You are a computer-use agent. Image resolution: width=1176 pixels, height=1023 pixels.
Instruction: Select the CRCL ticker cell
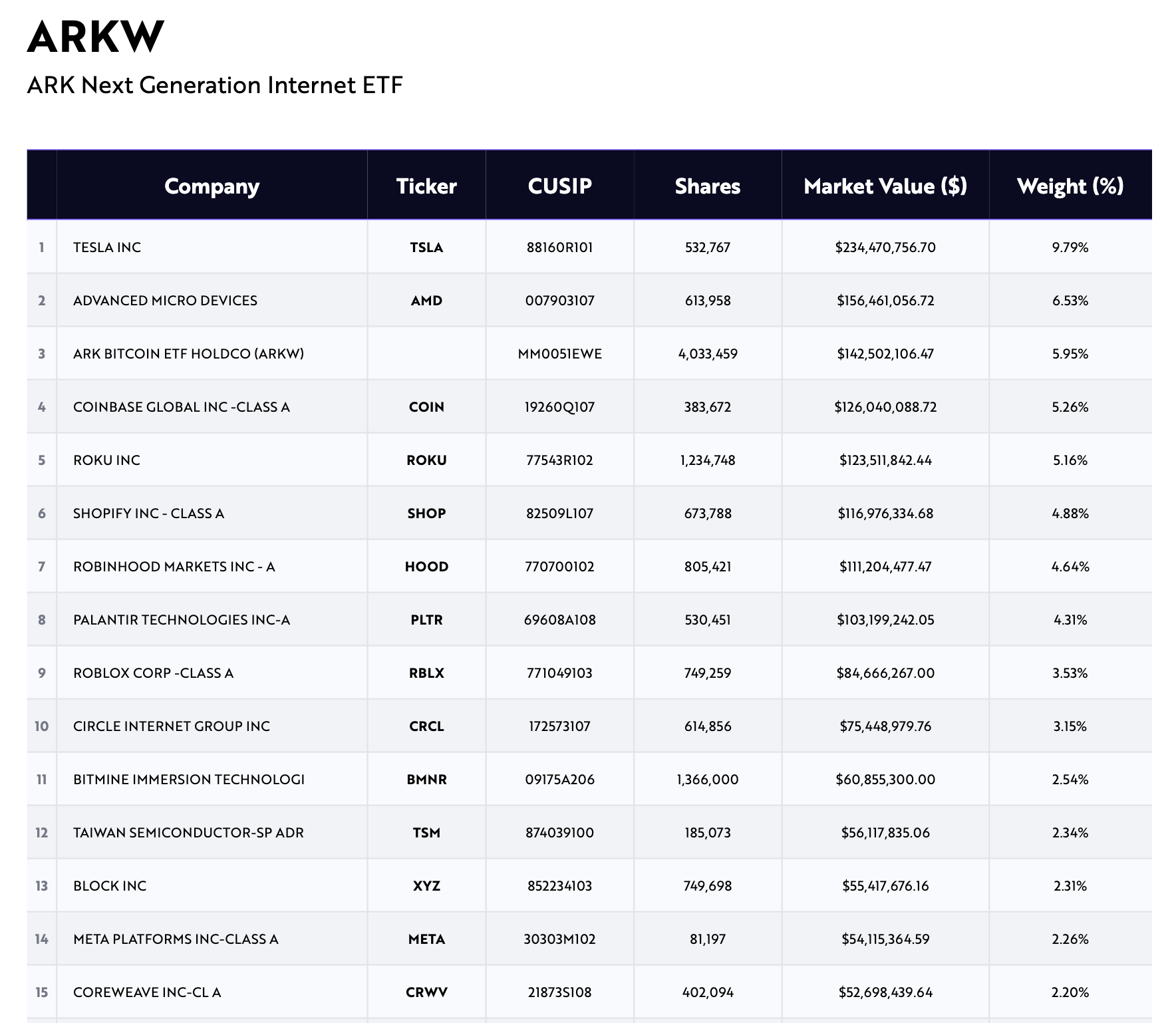(426, 726)
